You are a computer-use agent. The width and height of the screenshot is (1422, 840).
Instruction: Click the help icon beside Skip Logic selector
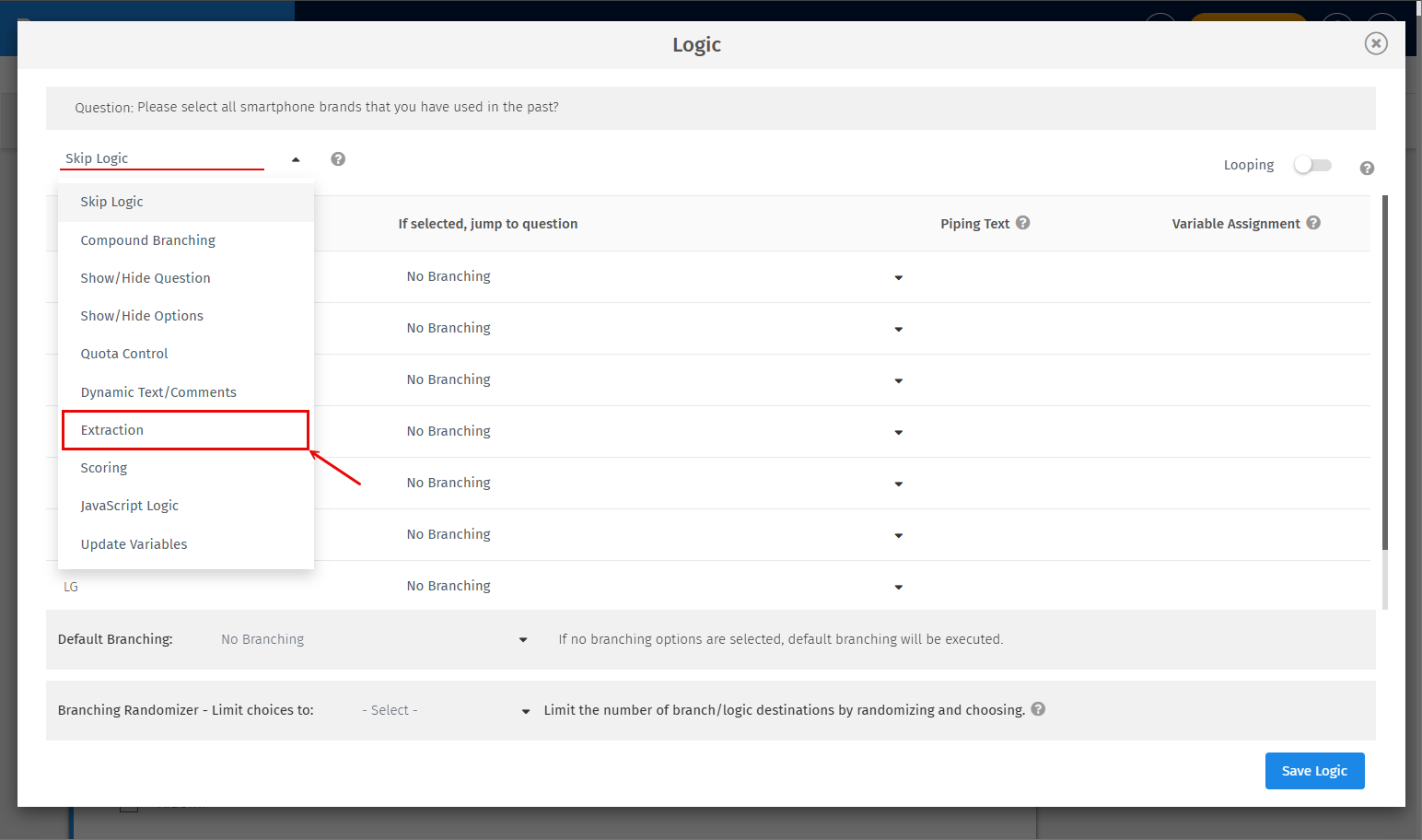(338, 158)
